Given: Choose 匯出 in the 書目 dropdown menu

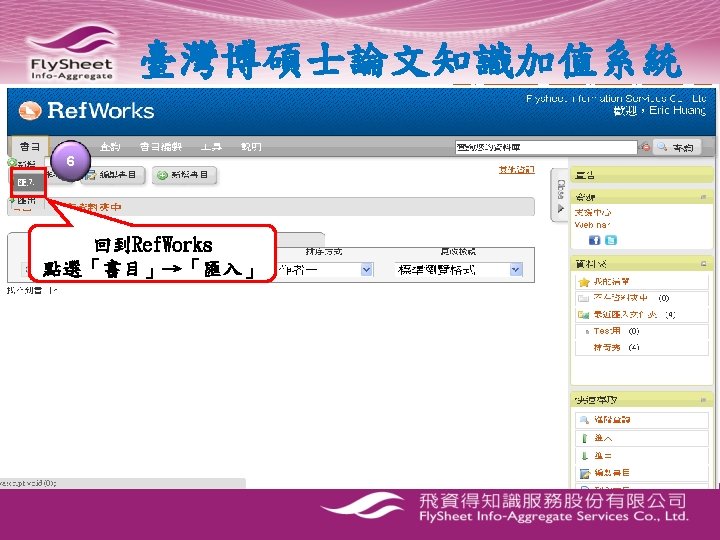Looking at the screenshot, I should click(x=23, y=200).
